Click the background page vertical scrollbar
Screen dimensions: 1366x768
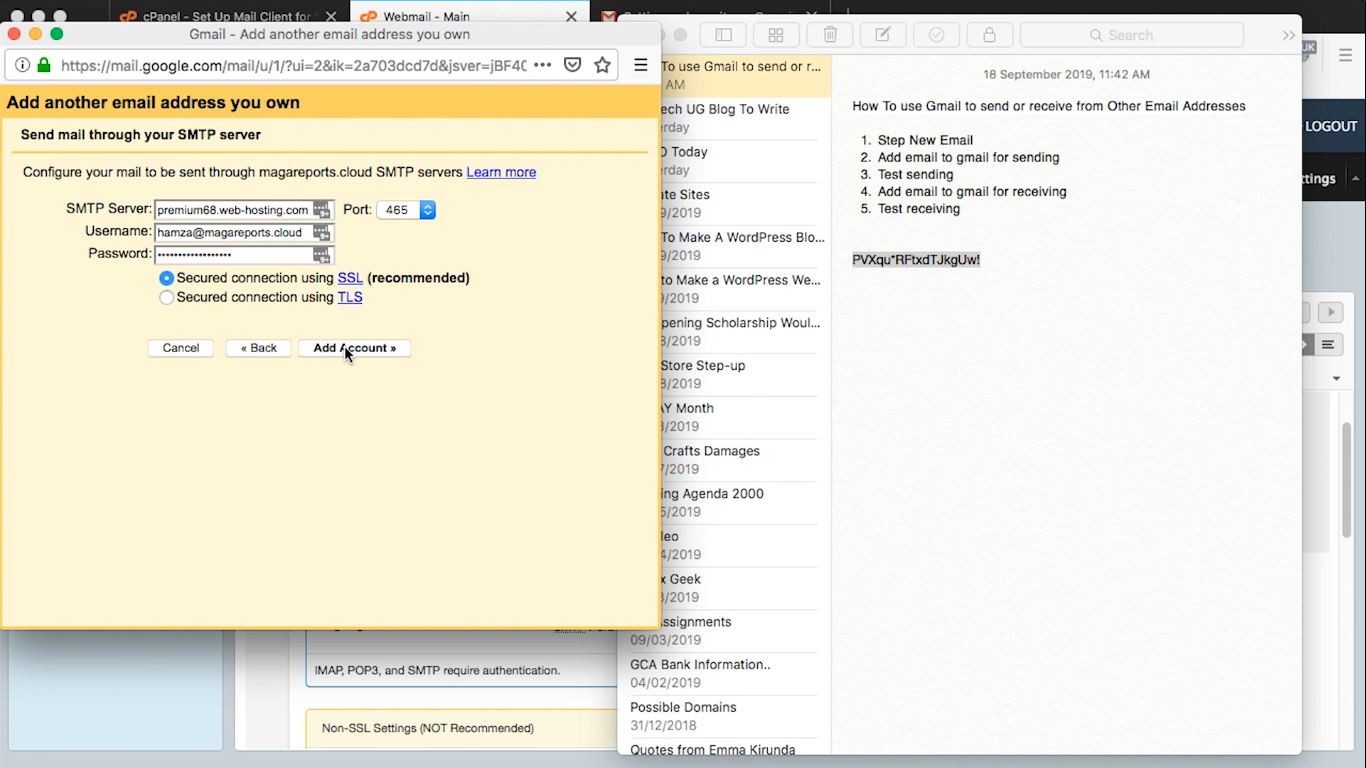coord(1346,480)
